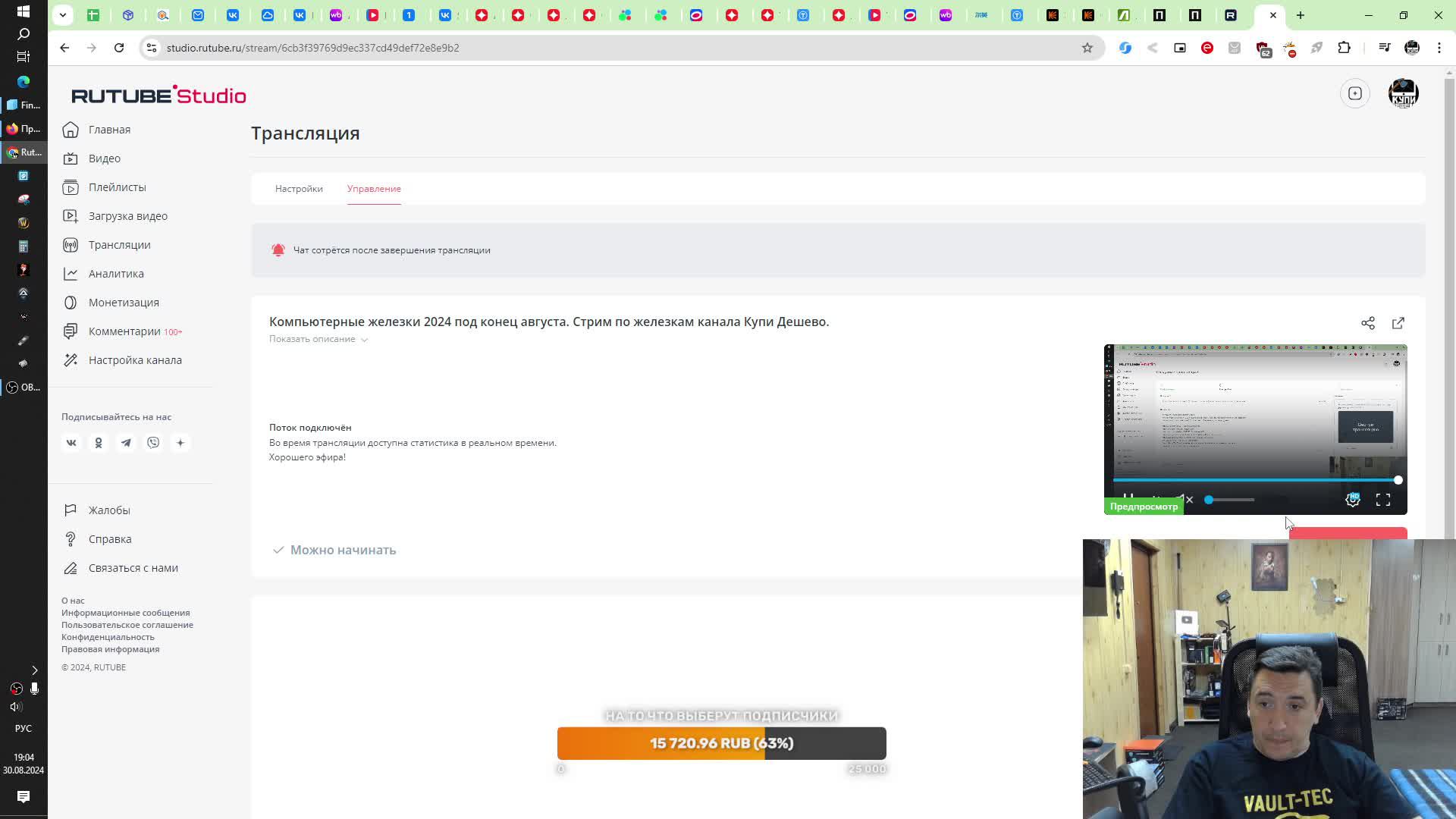Open the Viber social icon
The image size is (1456, 819).
pyautogui.click(x=153, y=443)
